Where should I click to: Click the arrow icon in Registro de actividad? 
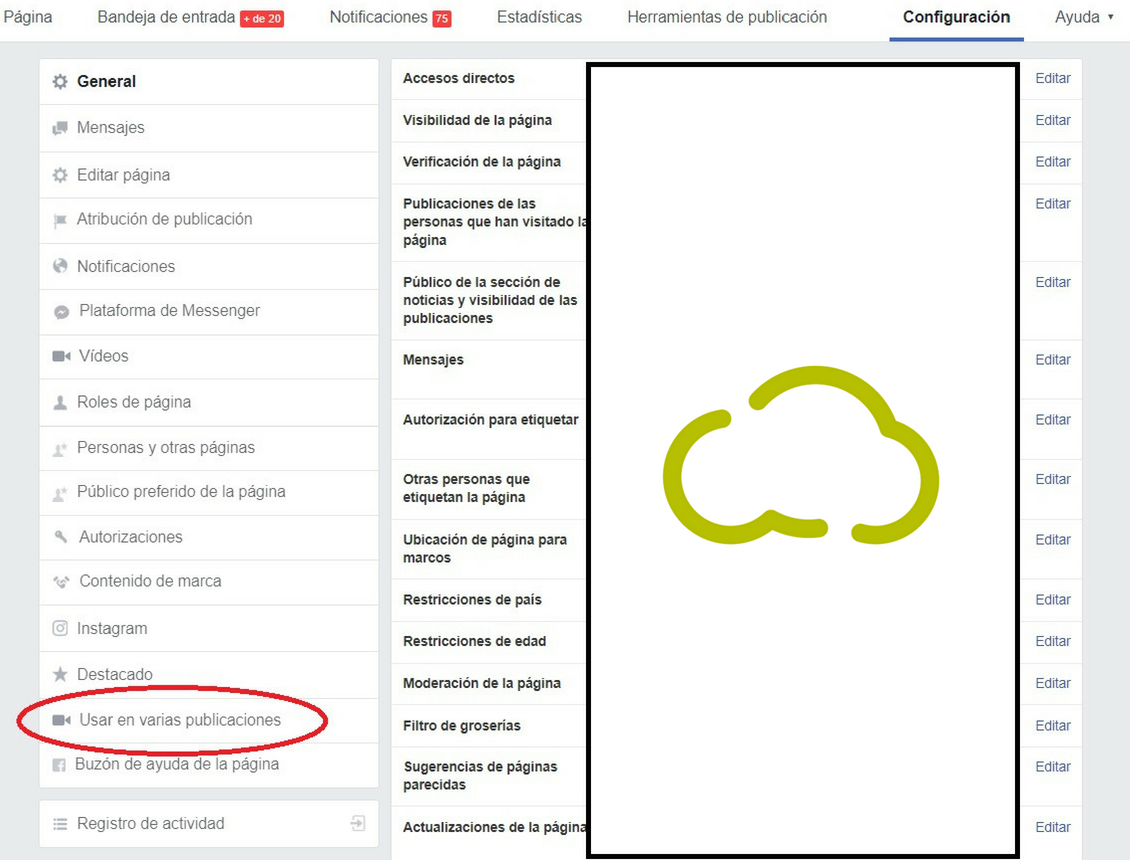tap(358, 824)
